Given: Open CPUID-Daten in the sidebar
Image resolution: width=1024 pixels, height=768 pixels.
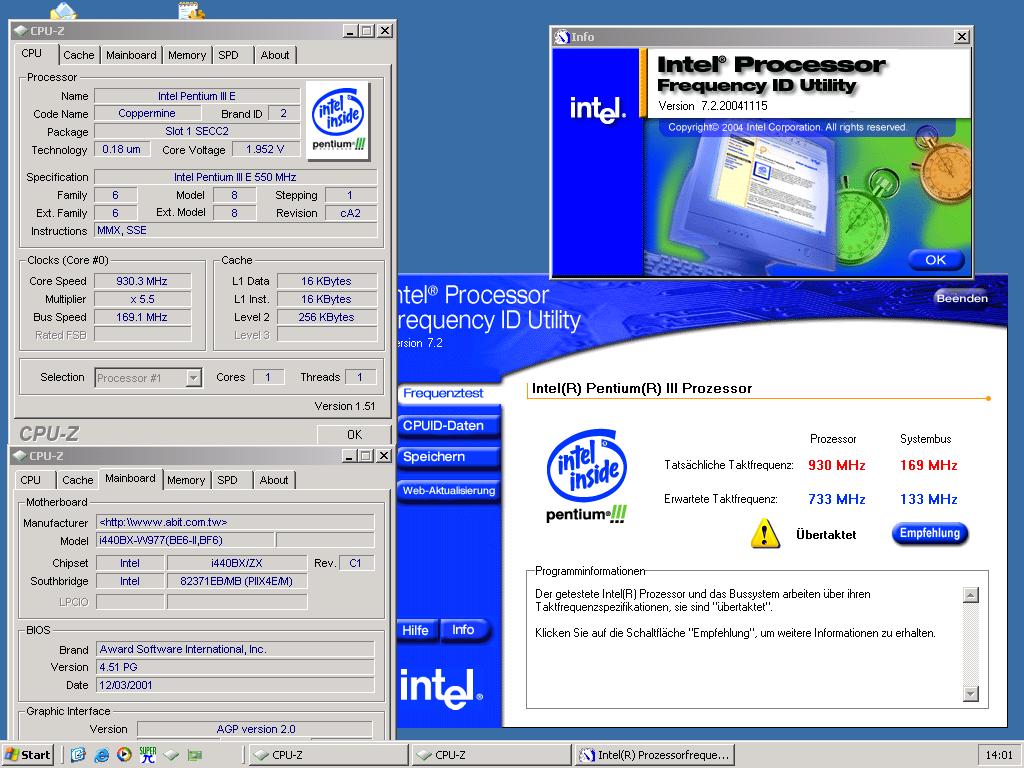Looking at the screenshot, I should coord(448,425).
